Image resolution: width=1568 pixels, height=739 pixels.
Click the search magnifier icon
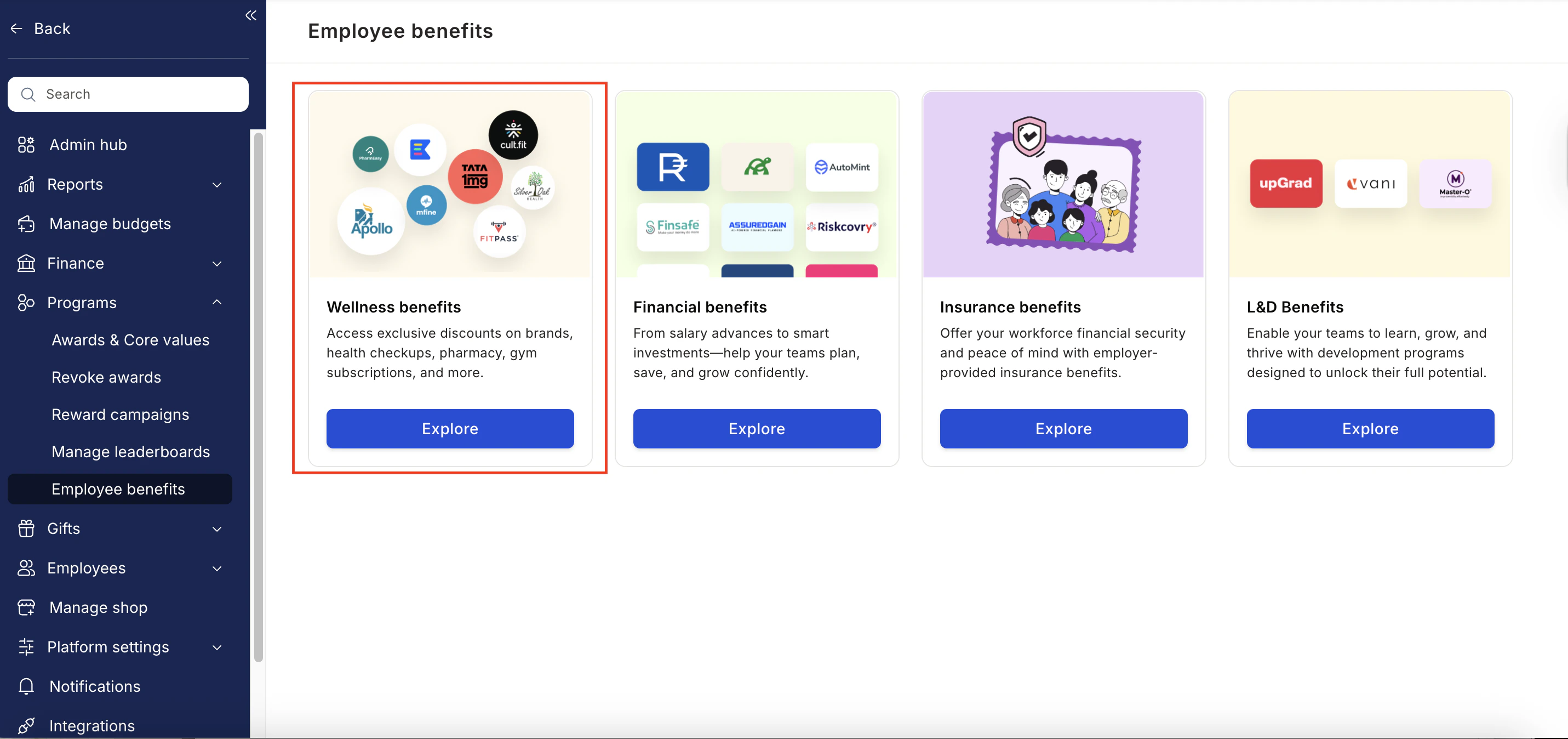[x=28, y=94]
